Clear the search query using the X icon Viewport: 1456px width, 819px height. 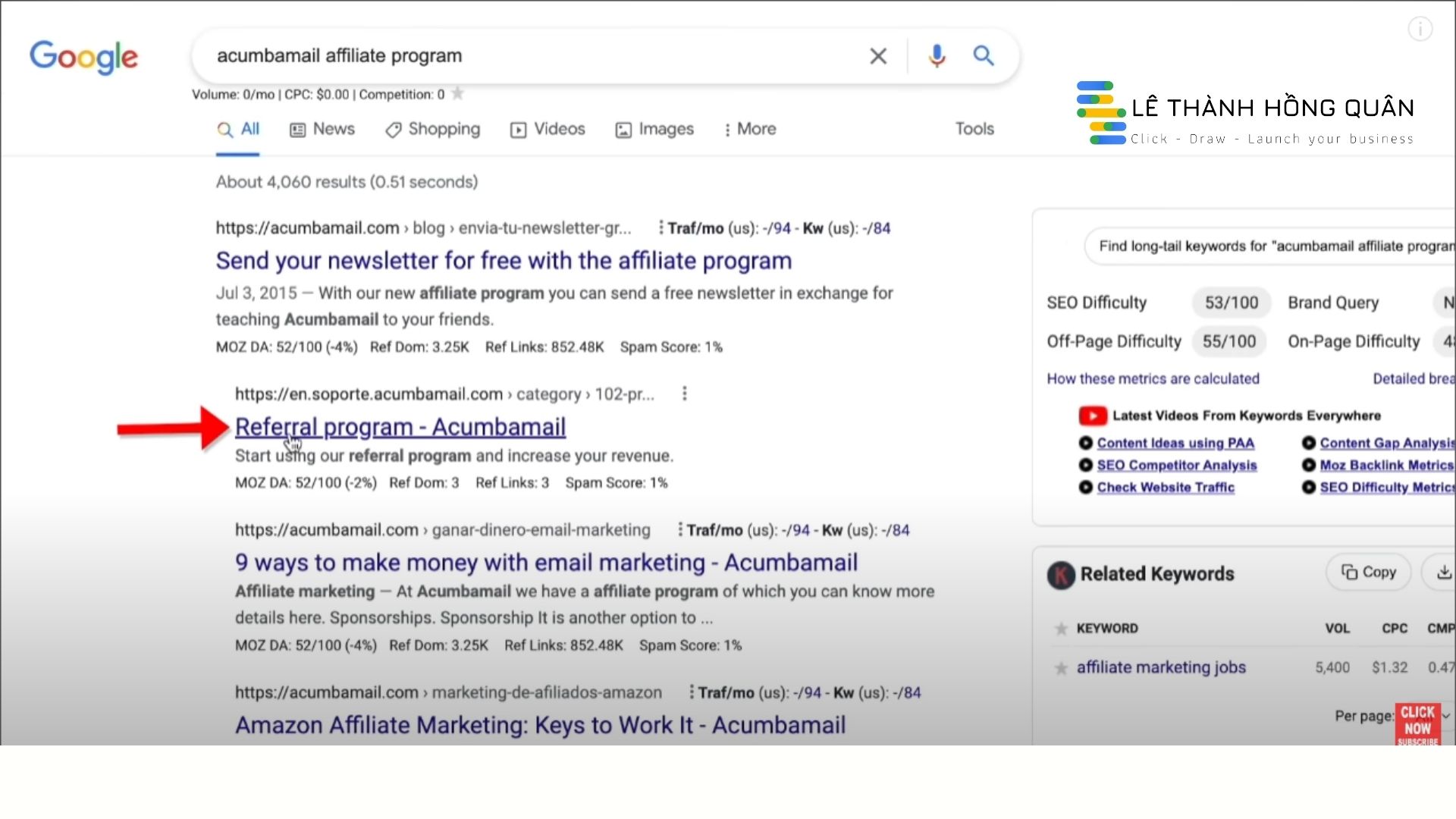877,55
